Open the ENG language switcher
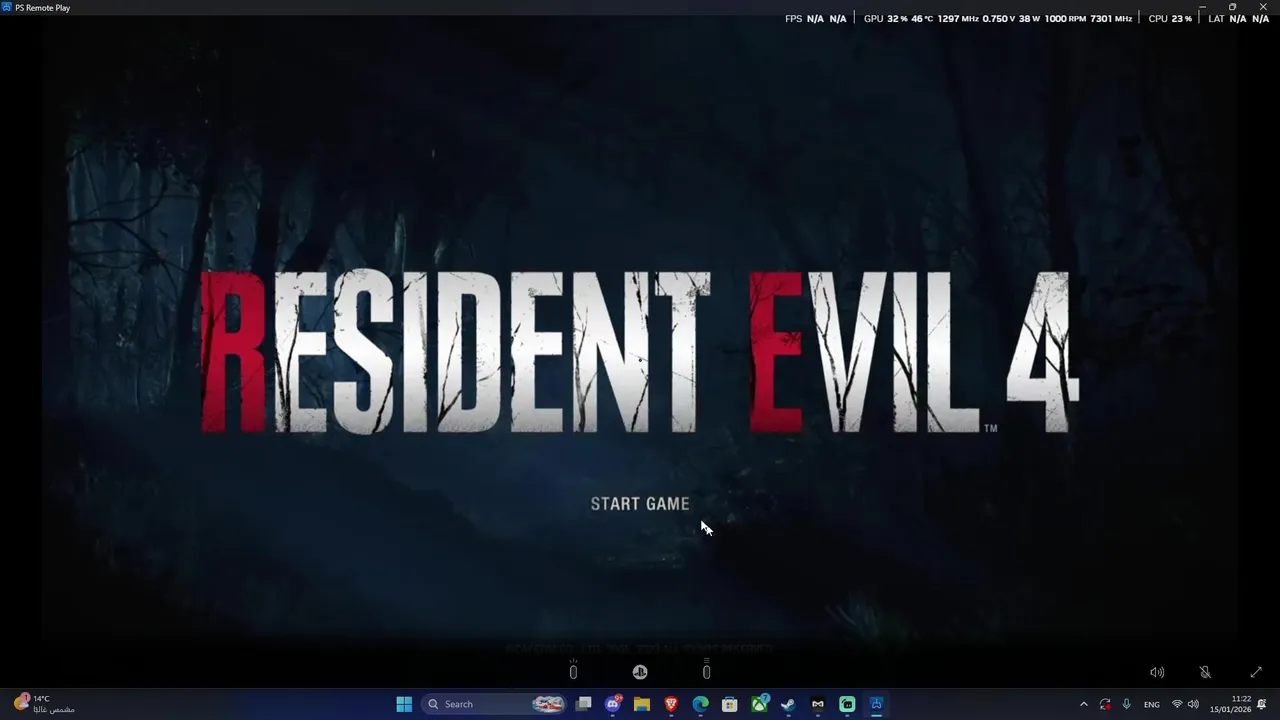 click(1152, 704)
